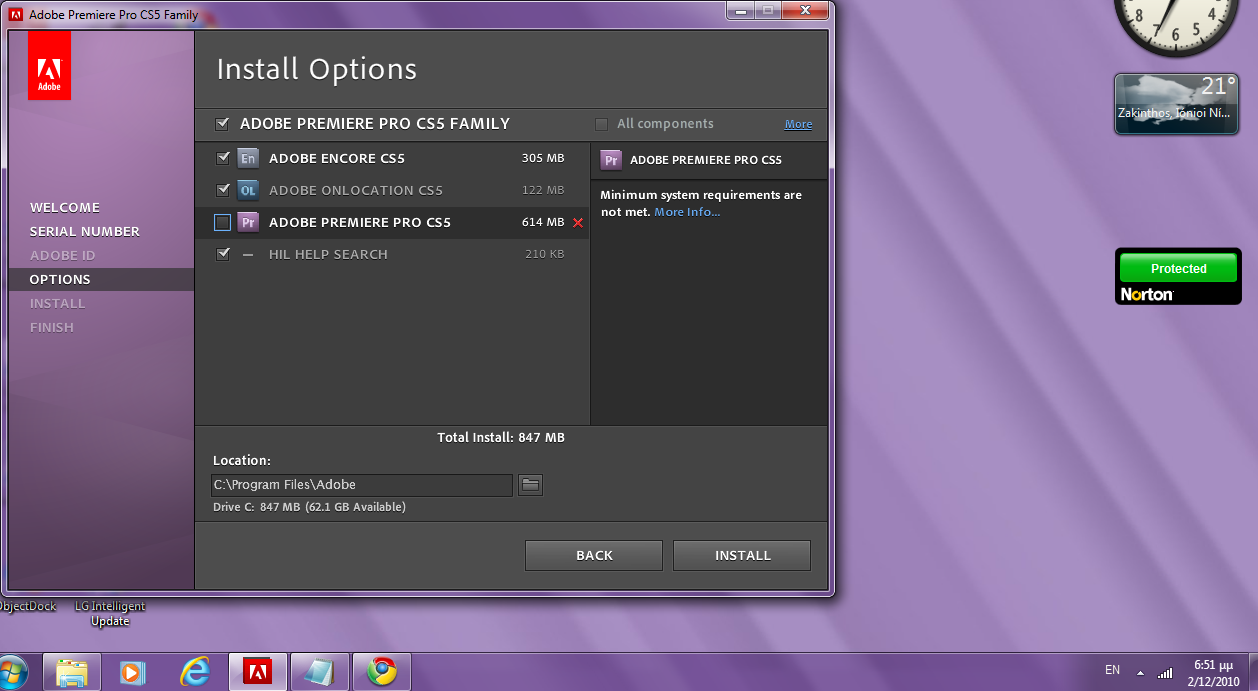Toggle the Adobe OnLocation CS5 checkbox

click(222, 190)
